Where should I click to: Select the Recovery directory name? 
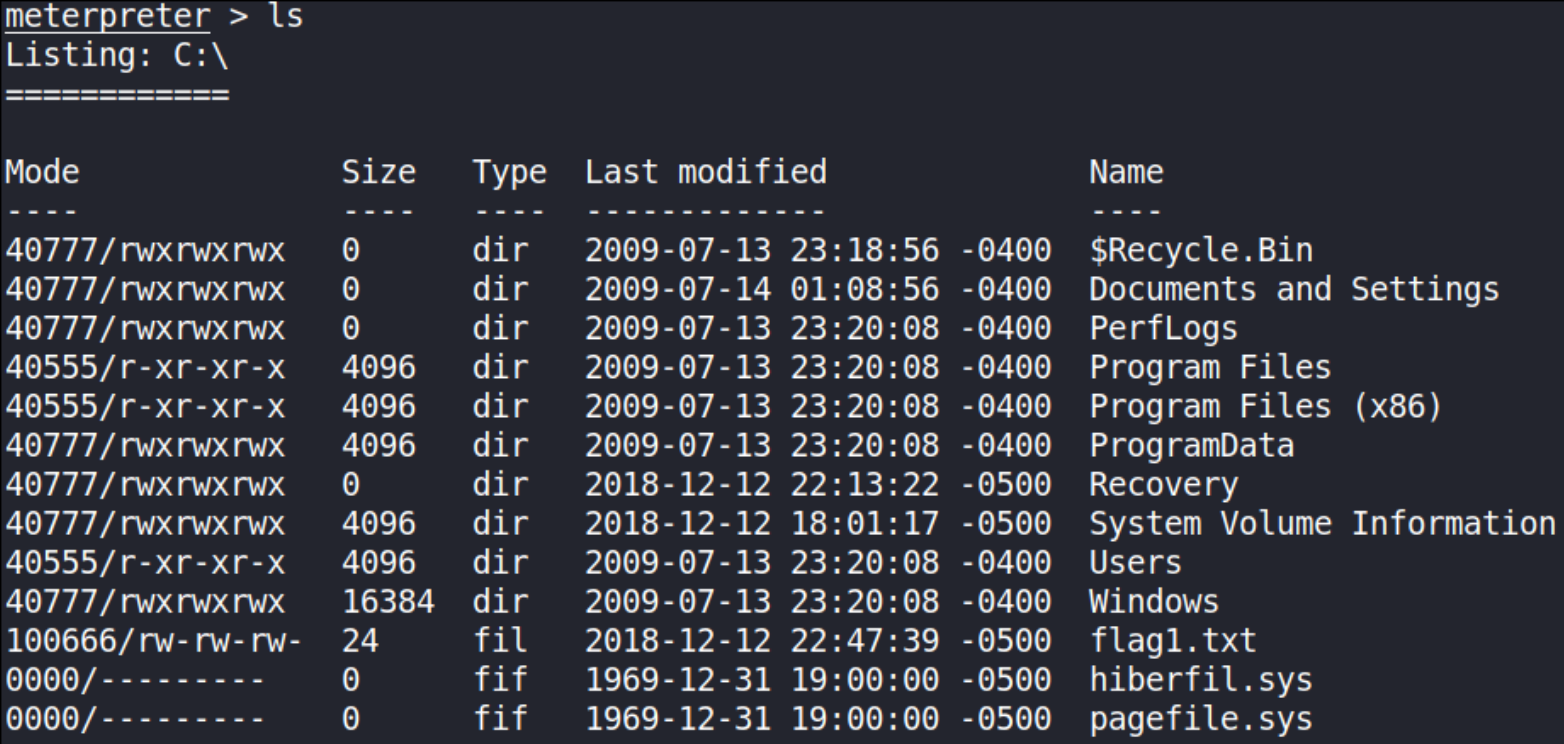[x=1163, y=484]
